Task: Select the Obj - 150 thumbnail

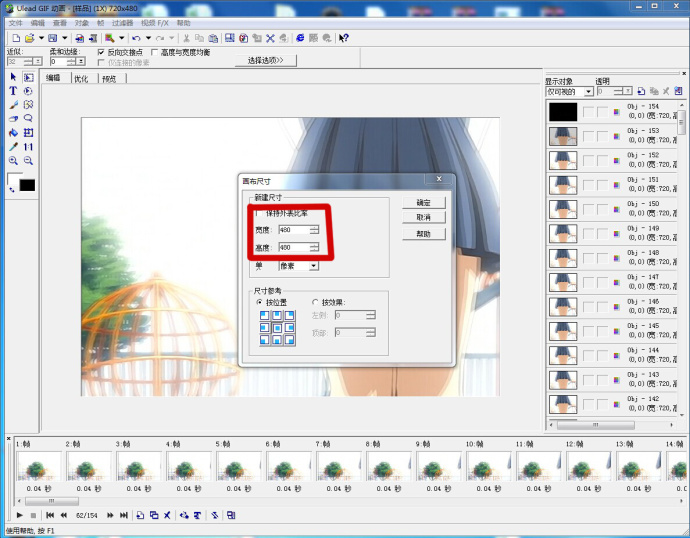Action: coord(563,209)
